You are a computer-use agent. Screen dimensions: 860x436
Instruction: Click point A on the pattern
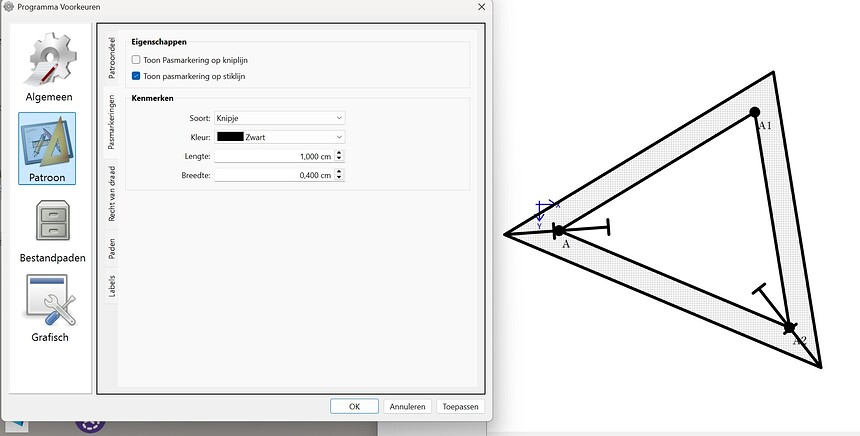click(559, 231)
